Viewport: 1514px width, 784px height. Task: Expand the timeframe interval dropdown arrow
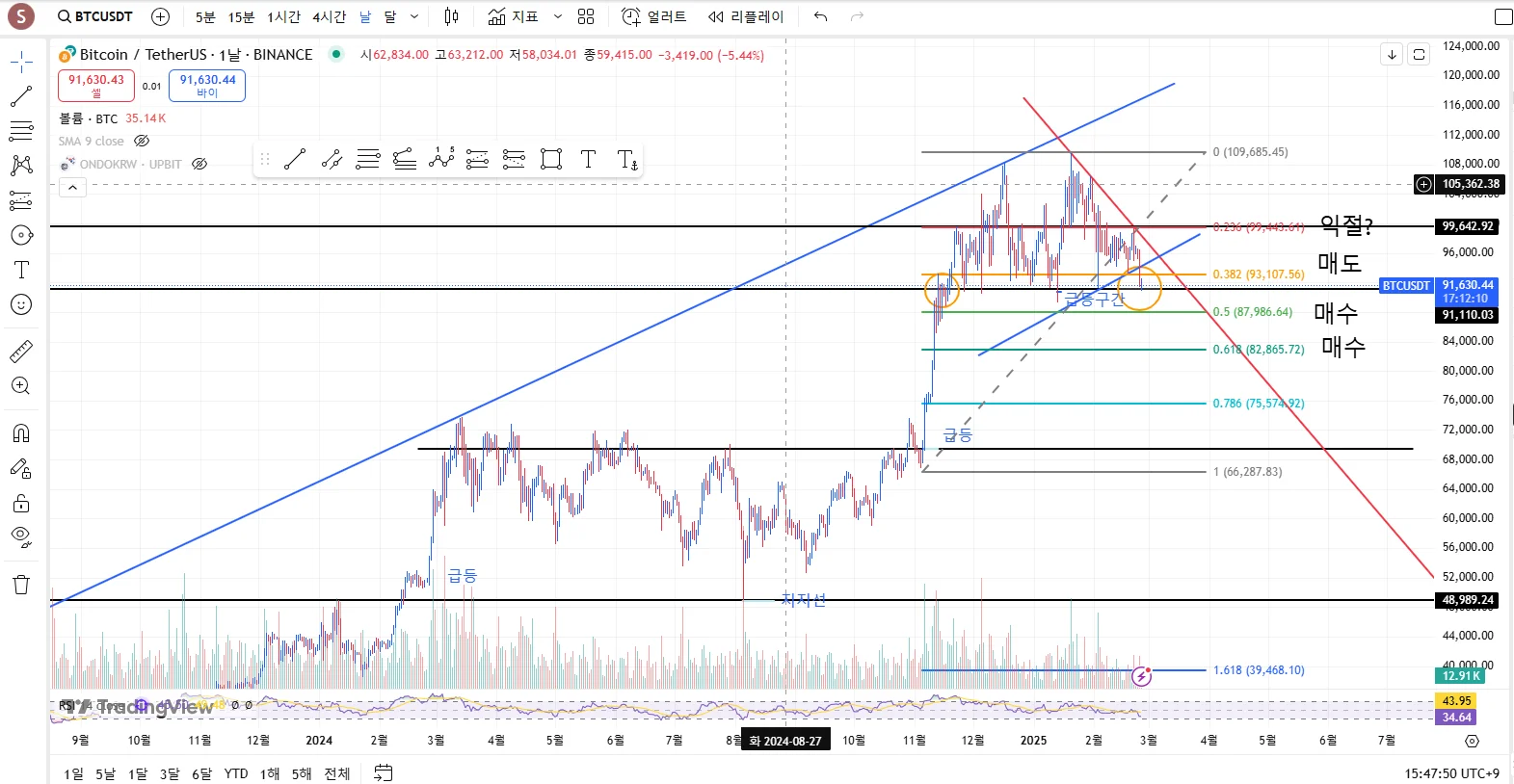point(414,16)
